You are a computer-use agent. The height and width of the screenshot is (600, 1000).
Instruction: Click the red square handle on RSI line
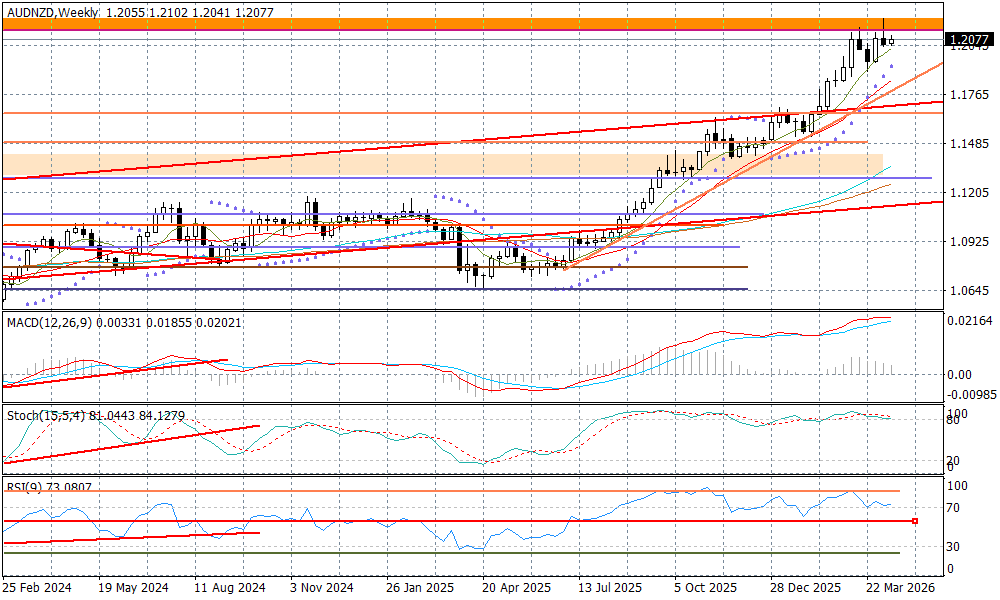(915, 521)
